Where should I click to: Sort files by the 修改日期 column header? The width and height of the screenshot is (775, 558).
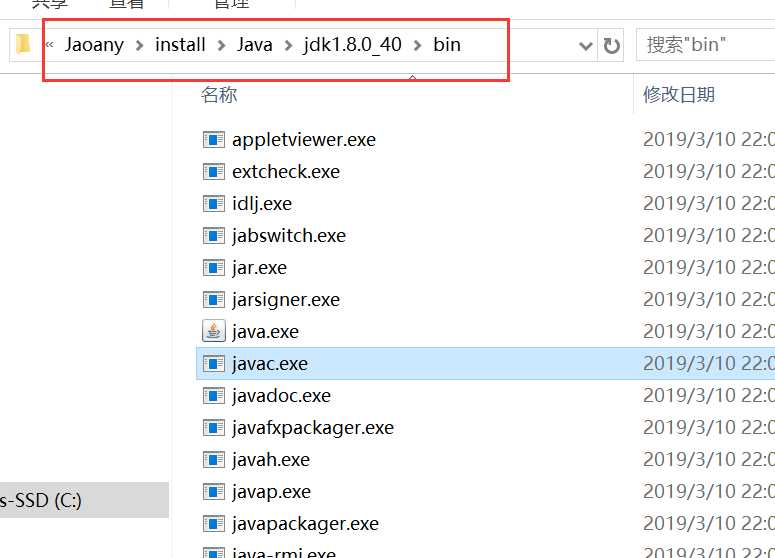679,95
